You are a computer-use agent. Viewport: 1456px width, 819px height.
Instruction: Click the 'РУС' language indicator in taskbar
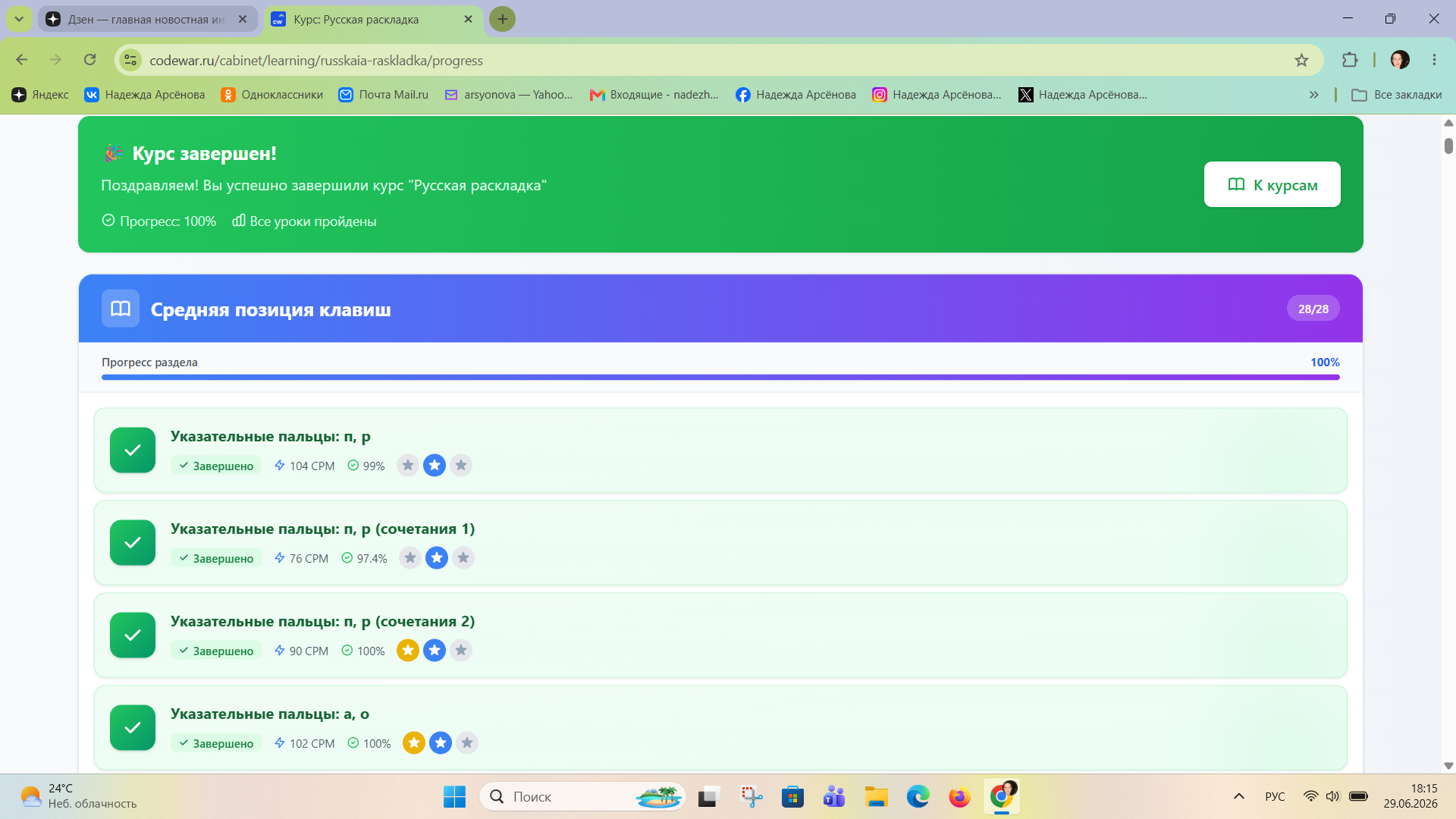pyautogui.click(x=1275, y=796)
